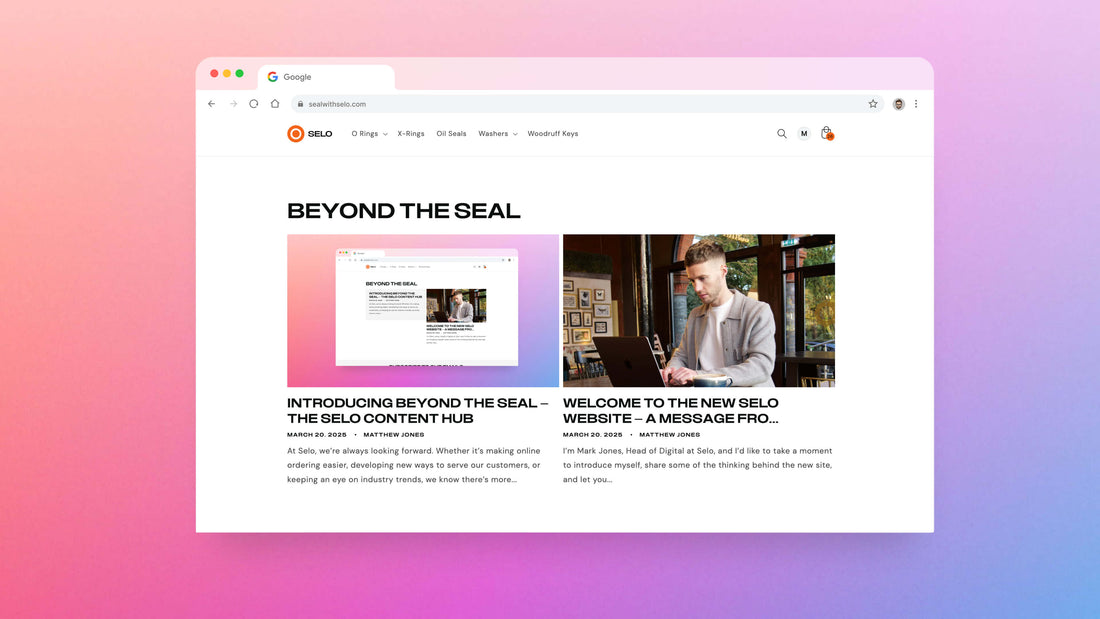
Task: Click the browser forward arrow
Action: 233,104
